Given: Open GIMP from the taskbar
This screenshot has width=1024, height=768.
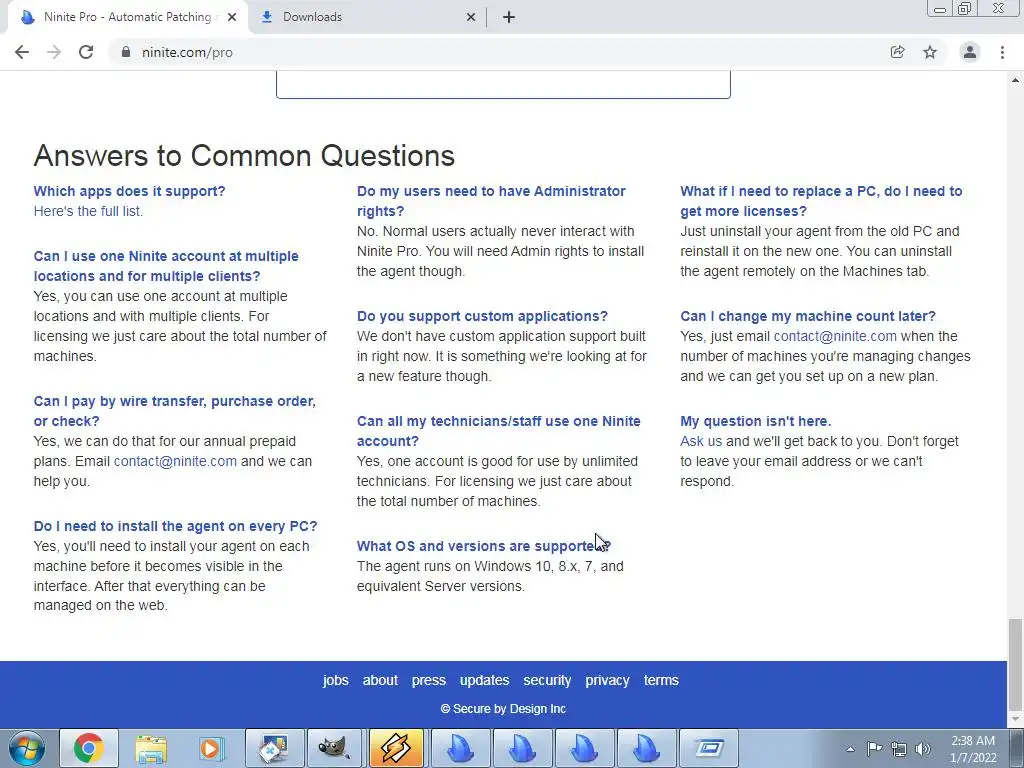Looking at the screenshot, I should click(x=334, y=748).
